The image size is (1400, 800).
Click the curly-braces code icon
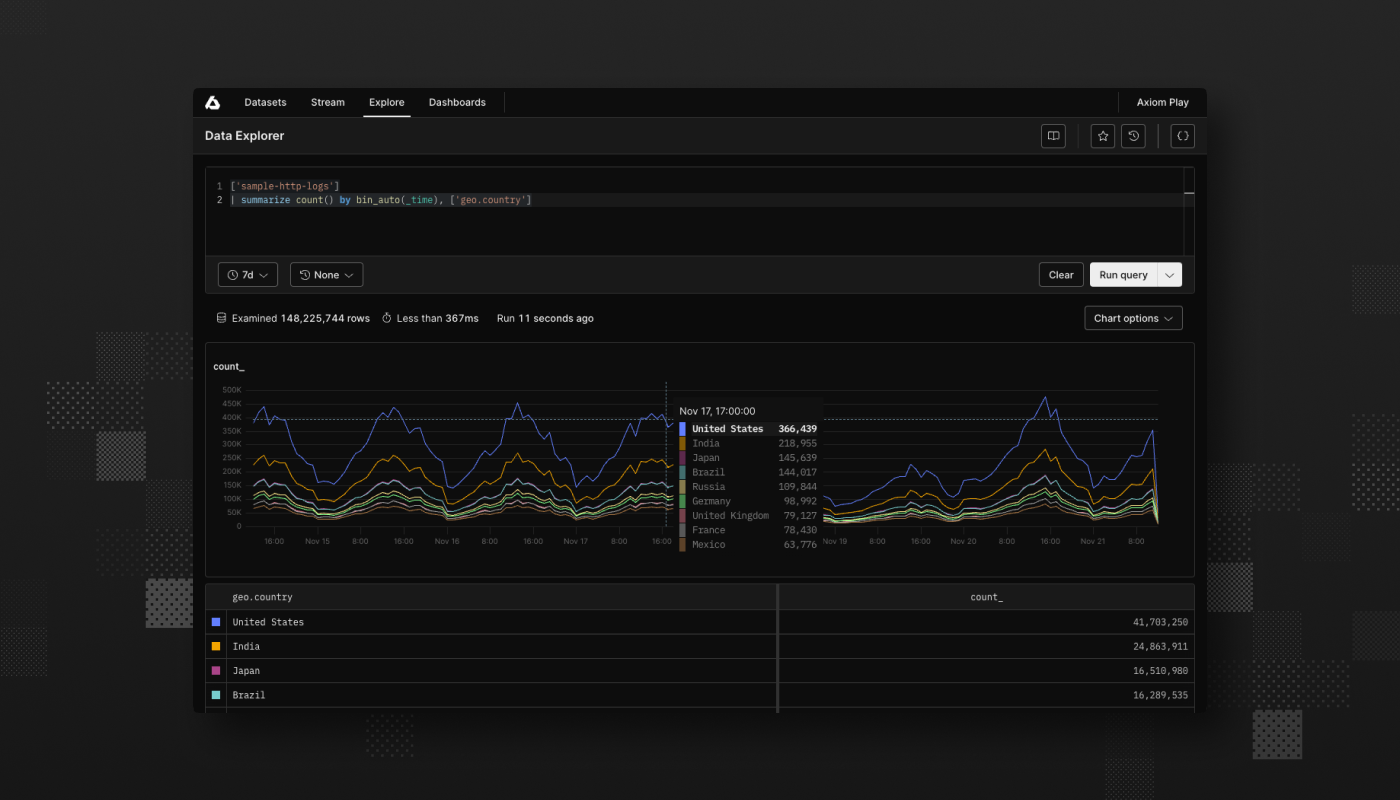point(1182,136)
